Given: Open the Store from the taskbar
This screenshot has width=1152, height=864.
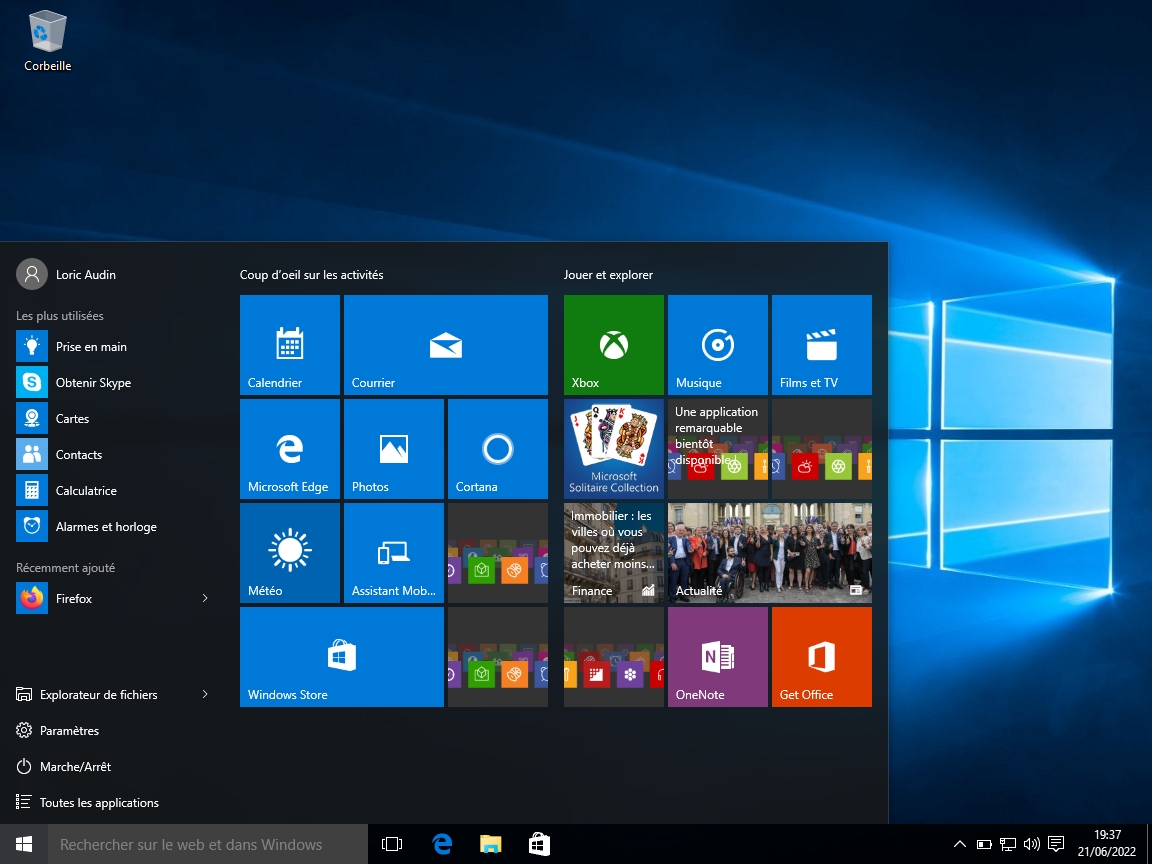Looking at the screenshot, I should click(539, 844).
